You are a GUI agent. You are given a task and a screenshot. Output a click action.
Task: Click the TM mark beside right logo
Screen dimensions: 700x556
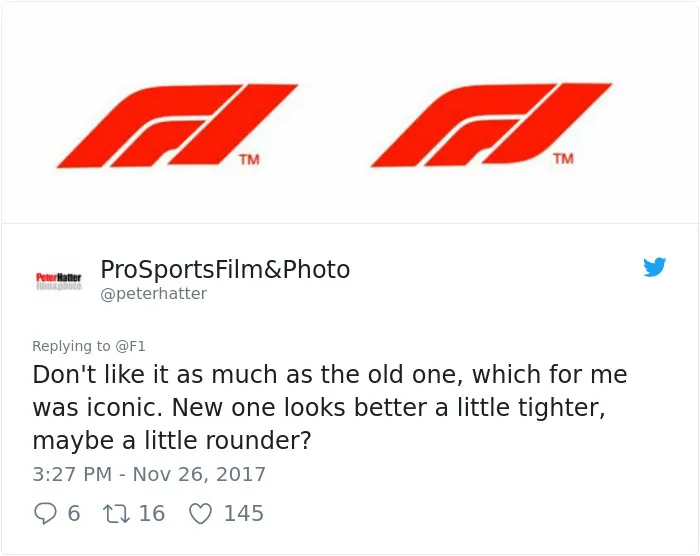click(x=563, y=159)
